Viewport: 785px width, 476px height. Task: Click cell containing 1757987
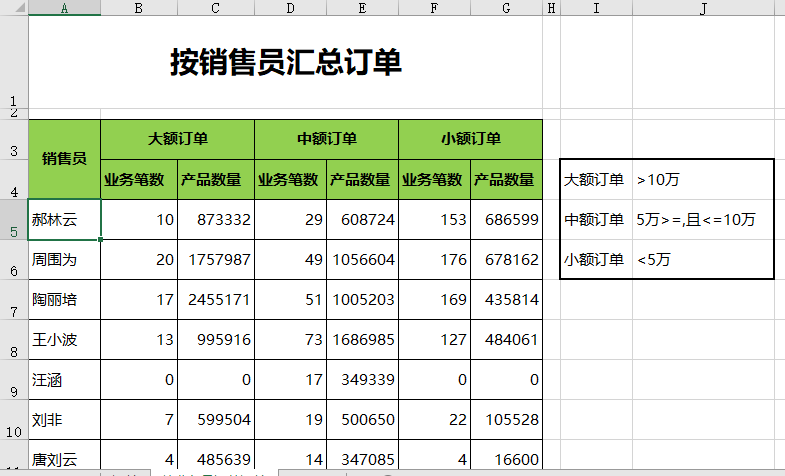tap(215, 260)
